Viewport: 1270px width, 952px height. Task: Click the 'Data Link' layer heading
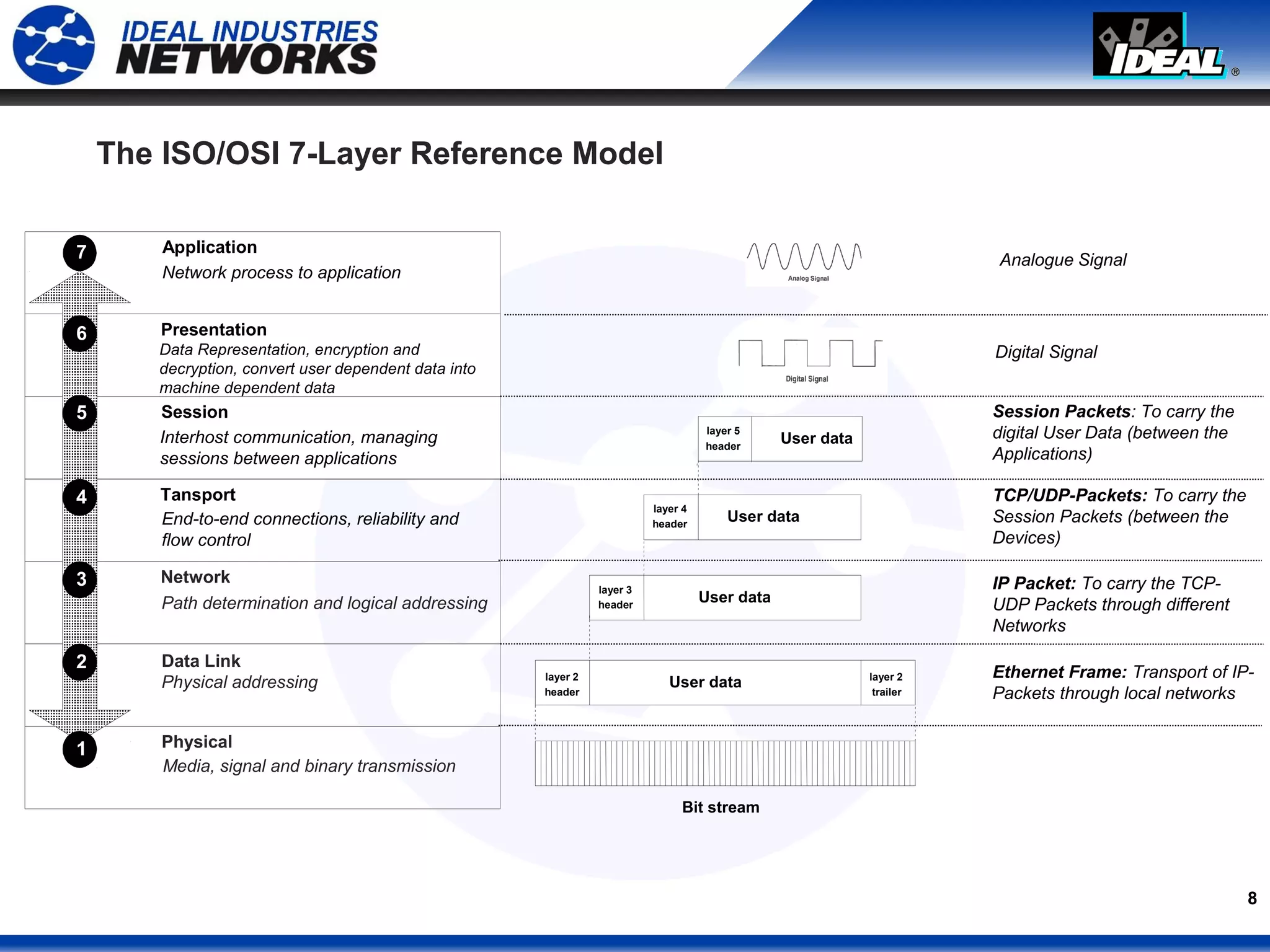[x=201, y=661]
